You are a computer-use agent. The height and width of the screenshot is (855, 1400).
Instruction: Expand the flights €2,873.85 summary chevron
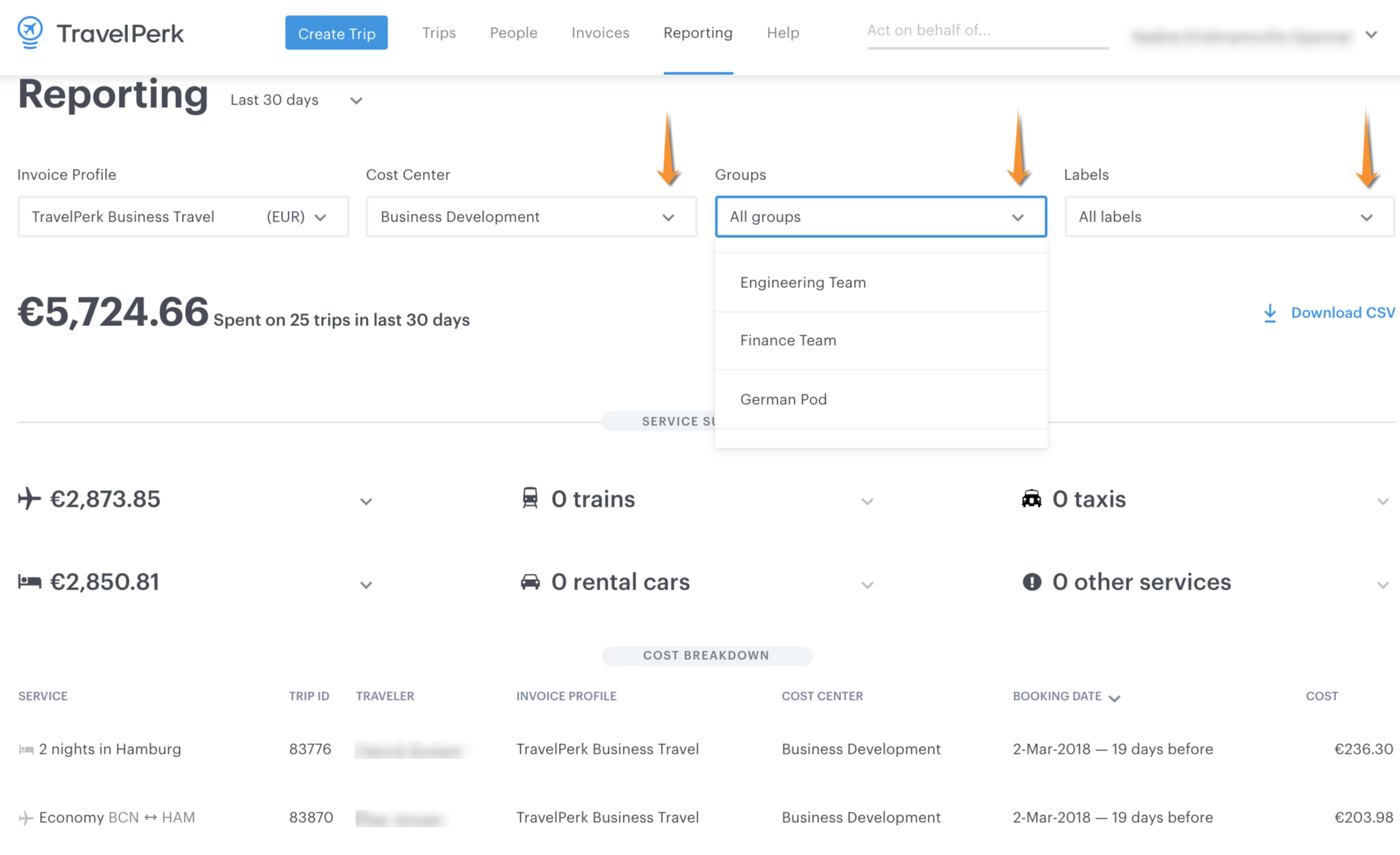pos(366,501)
